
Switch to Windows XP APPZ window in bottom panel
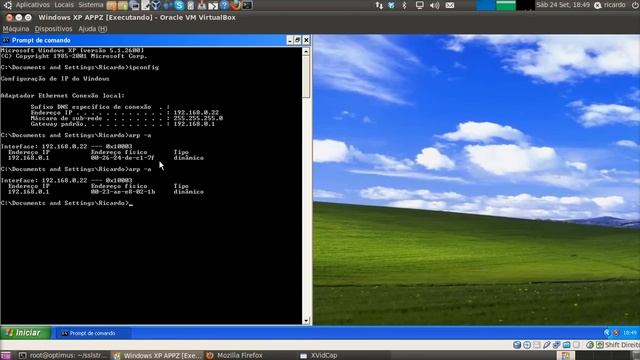(158, 356)
